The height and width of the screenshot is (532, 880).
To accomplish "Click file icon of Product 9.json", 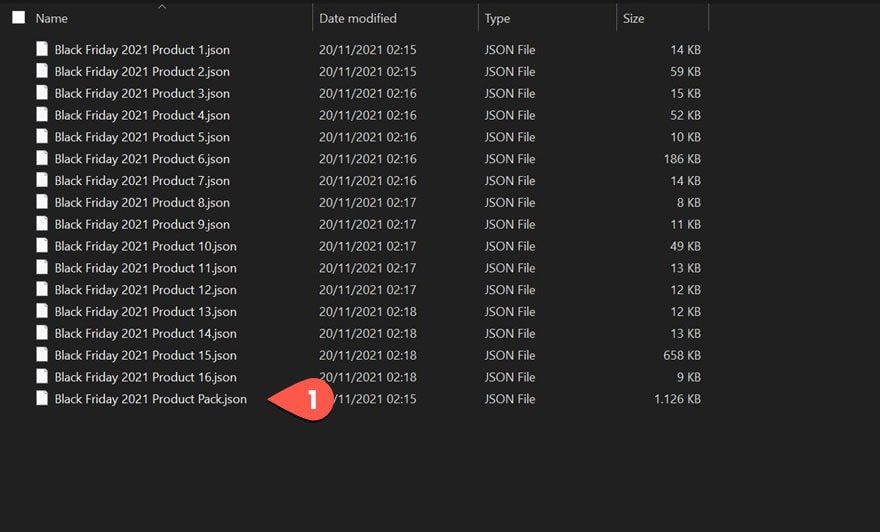I will 42,224.
